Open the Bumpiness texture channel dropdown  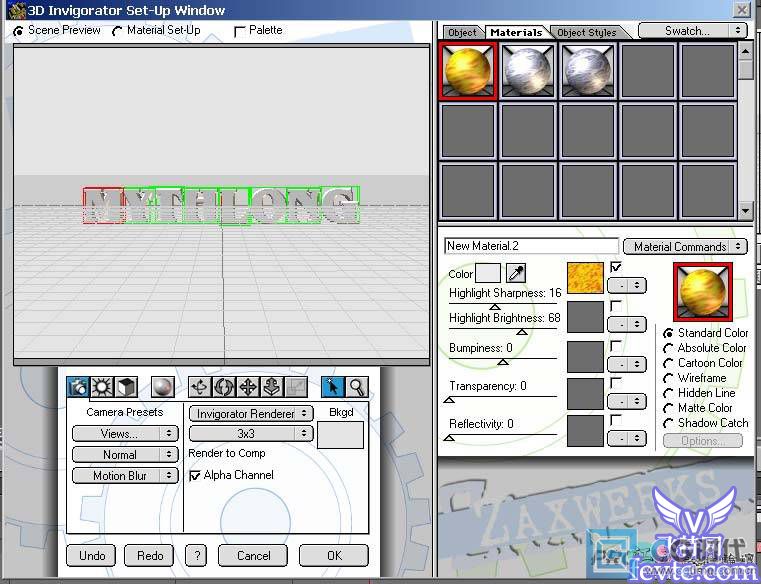627,364
